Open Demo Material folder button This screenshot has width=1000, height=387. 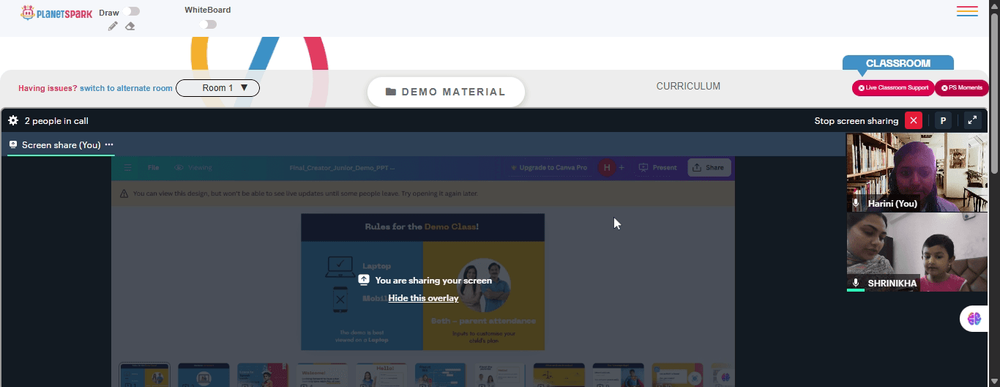tap(446, 92)
